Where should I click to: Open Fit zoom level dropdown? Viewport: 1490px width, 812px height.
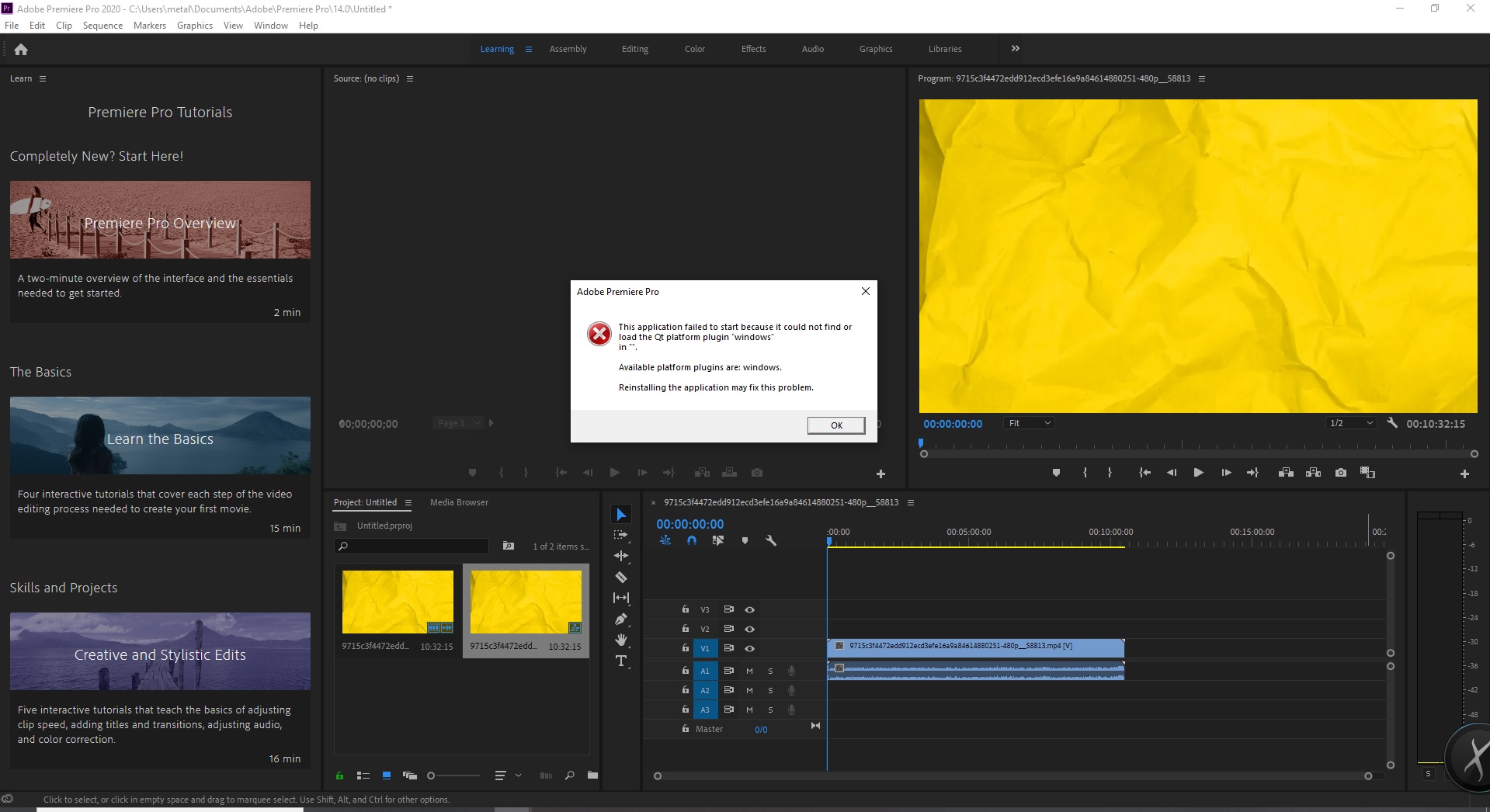[1030, 423]
